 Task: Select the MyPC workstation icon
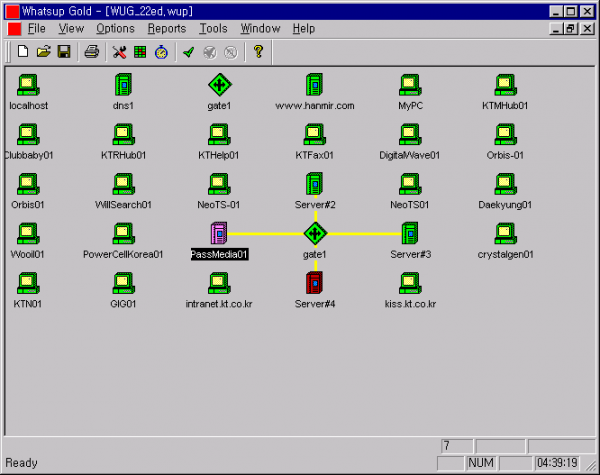[x=410, y=85]
